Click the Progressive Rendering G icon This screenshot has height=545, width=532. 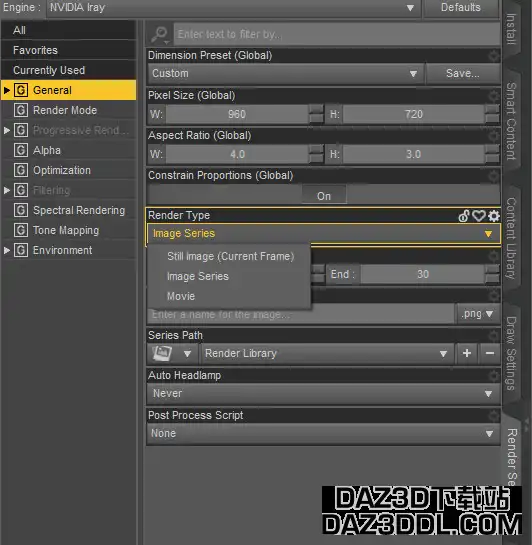21,130
